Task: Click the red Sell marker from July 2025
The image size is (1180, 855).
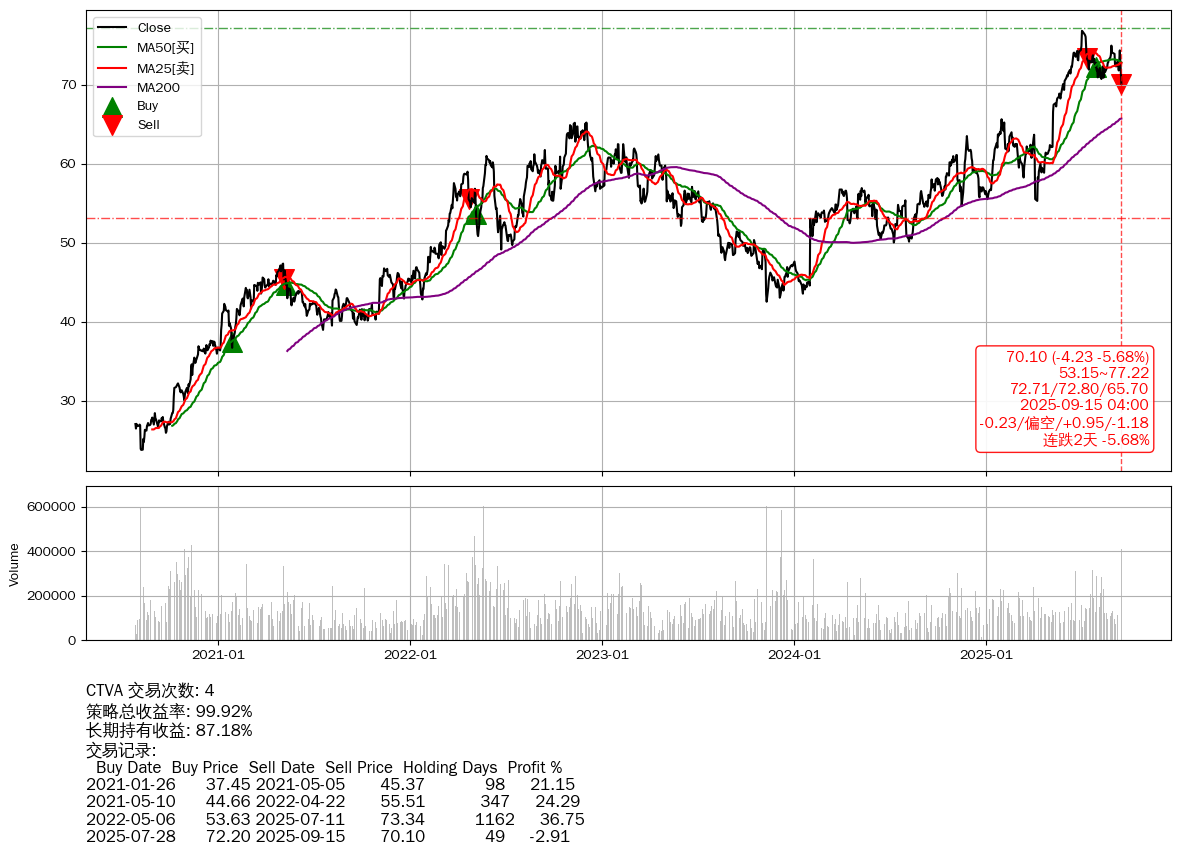Action: pos(1087,58)
